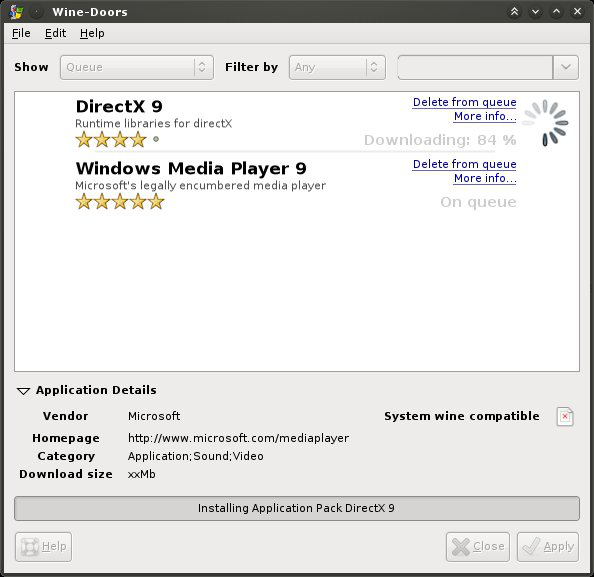Viewport: 594px width, 577px height.
Task: Select the Windows Media Player 9 title
Action: (191, 169)
